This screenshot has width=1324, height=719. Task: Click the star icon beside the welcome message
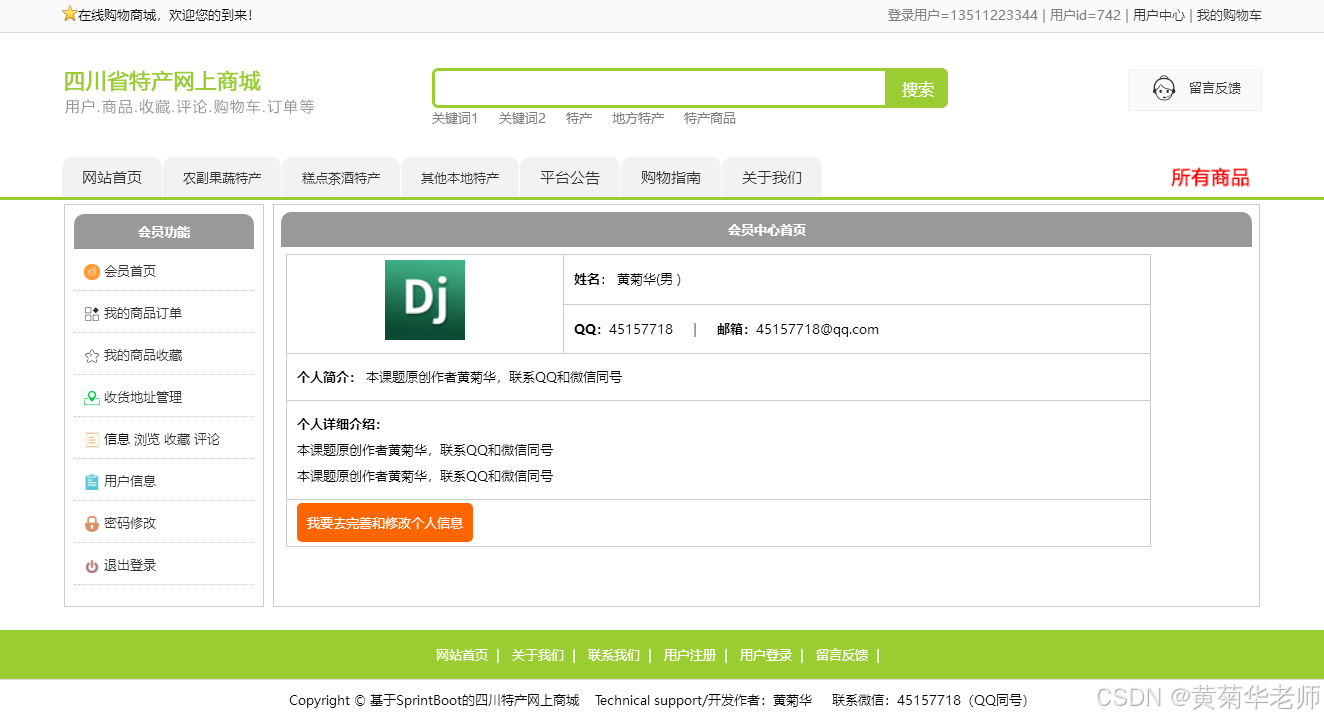coord(70,14)
